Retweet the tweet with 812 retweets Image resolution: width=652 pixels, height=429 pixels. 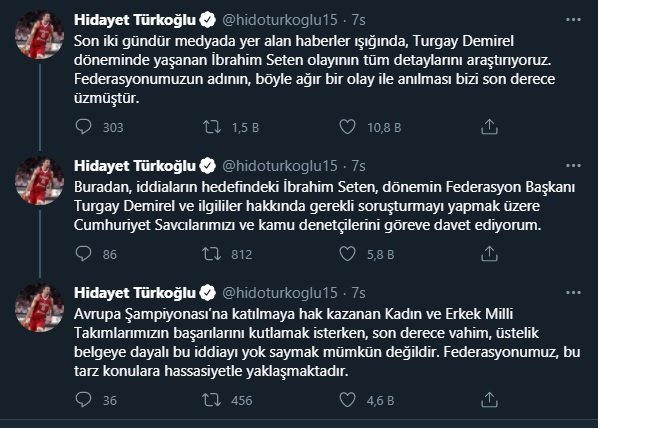tap(212, 254)
